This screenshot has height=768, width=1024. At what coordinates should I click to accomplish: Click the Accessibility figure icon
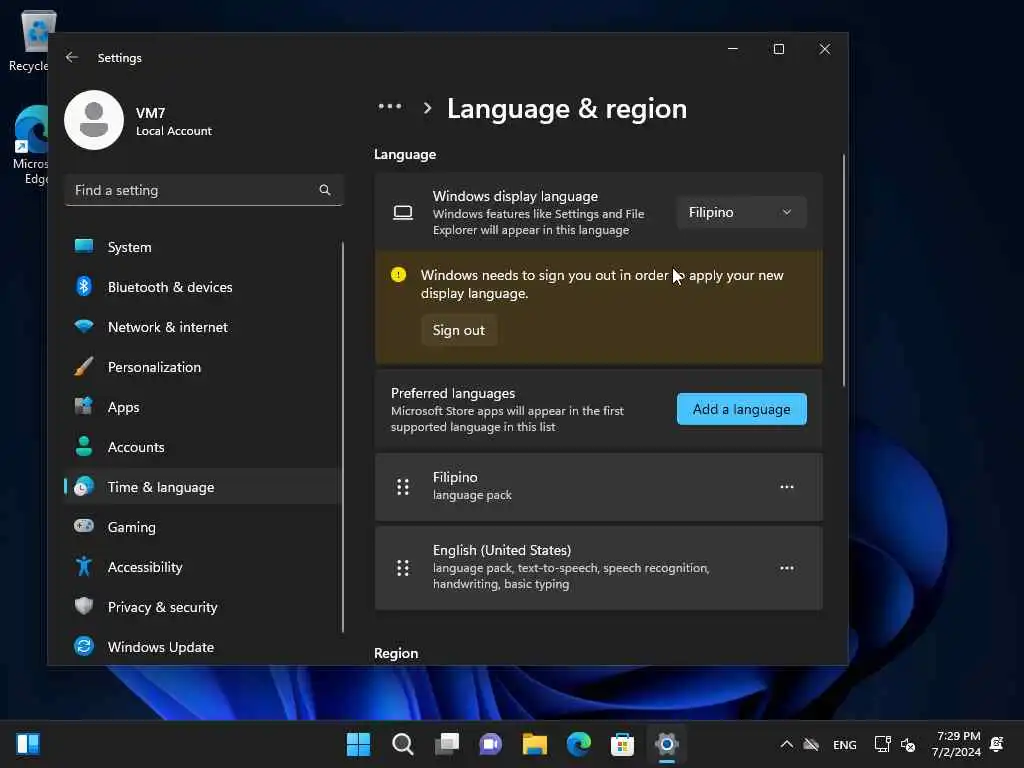point(84,566)
